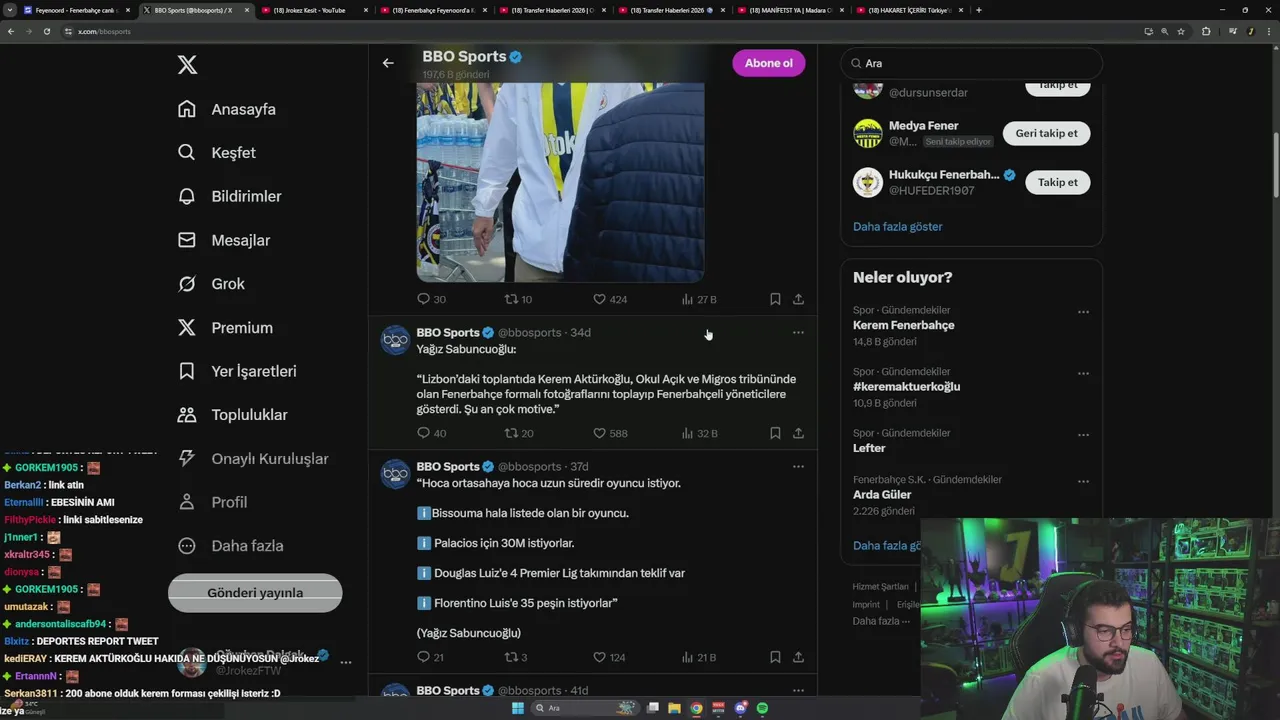Bookmark the Lizbon toplantı post

pos(775,433)
